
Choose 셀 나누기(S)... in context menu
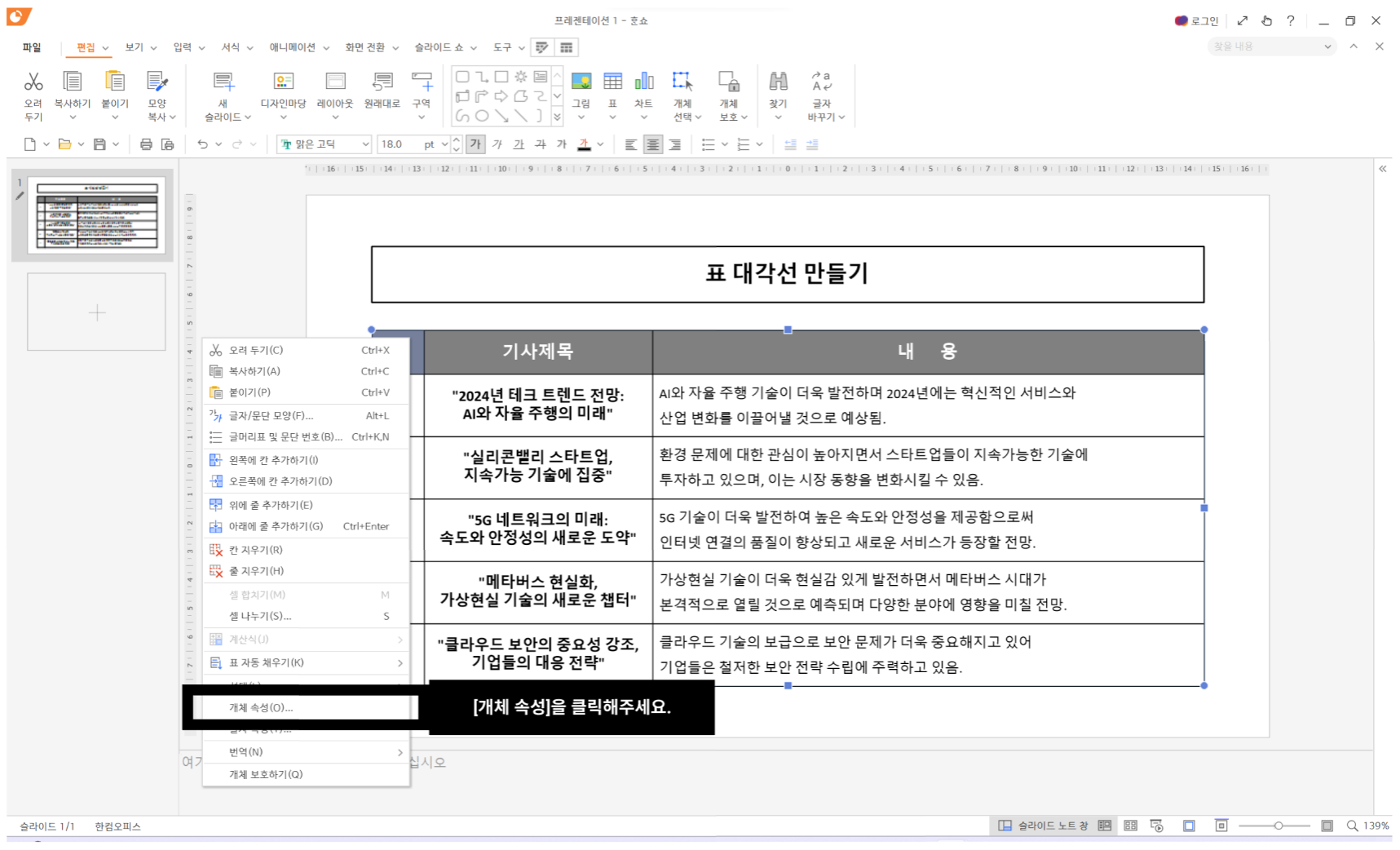(x=306, y=616)
